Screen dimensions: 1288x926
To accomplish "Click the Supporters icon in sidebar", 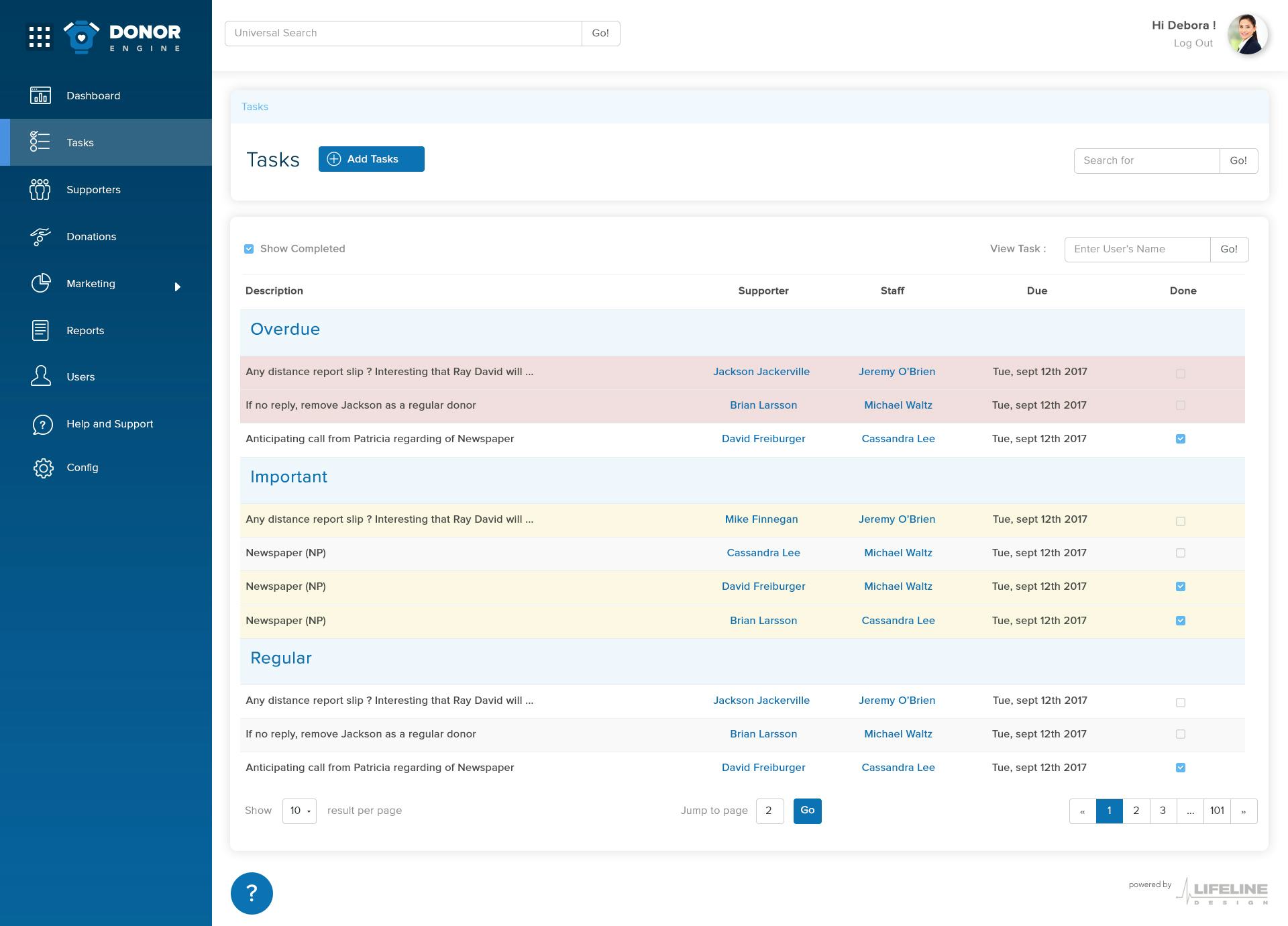I will pos(39,189).
